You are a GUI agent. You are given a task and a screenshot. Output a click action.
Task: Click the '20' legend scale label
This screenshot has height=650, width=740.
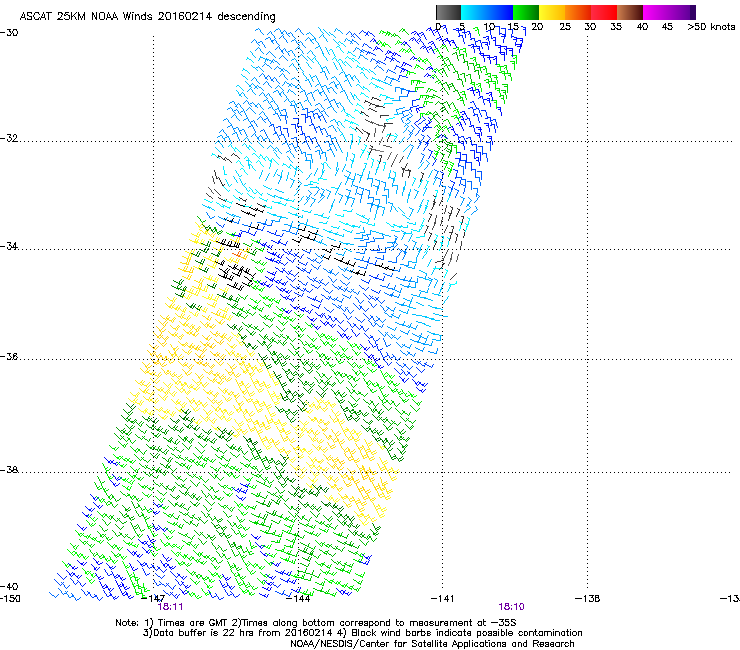click(537, 27)
